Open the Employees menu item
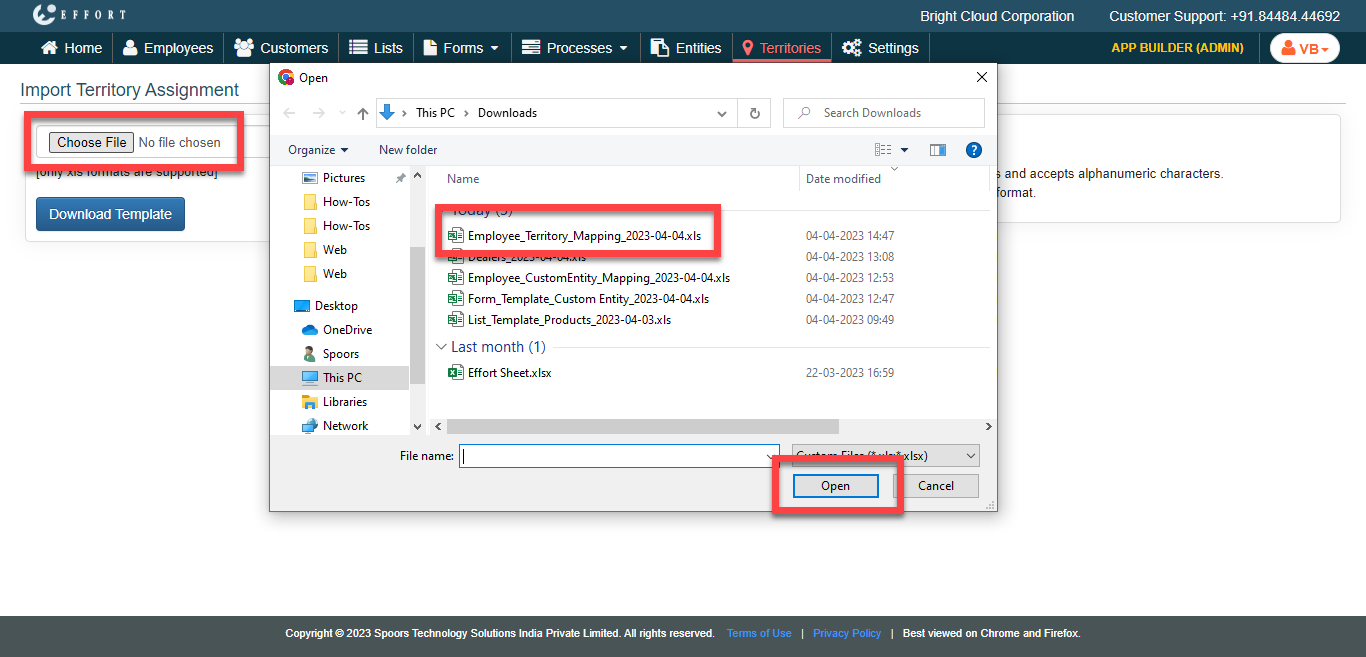Screen dimensions: 1366x657 coord(168,48)
